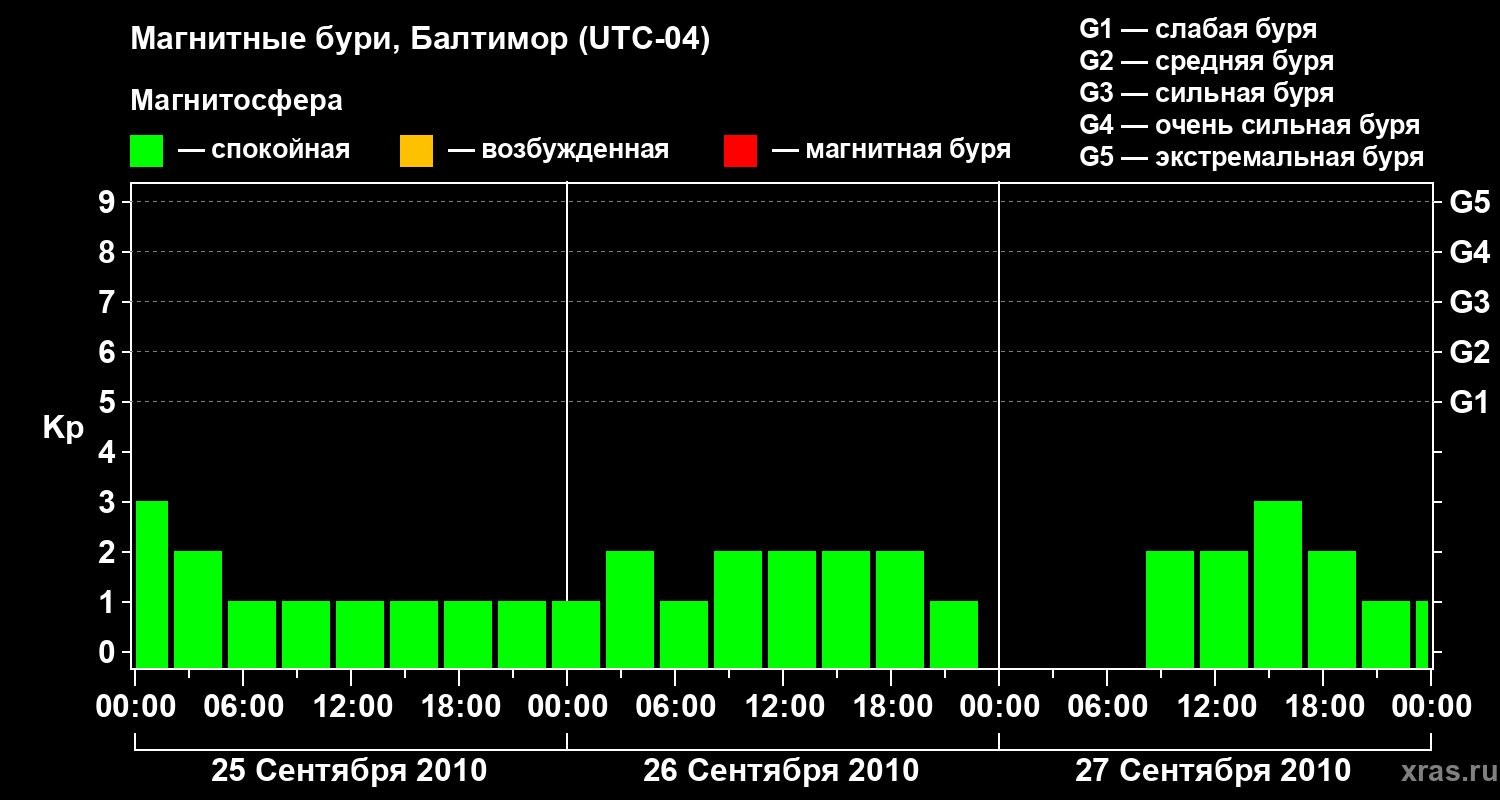The width and height of the screenshot is (1500, 800).
Task: Click the '12:00' time label under 25 September
Action: (x=352, y=707)
